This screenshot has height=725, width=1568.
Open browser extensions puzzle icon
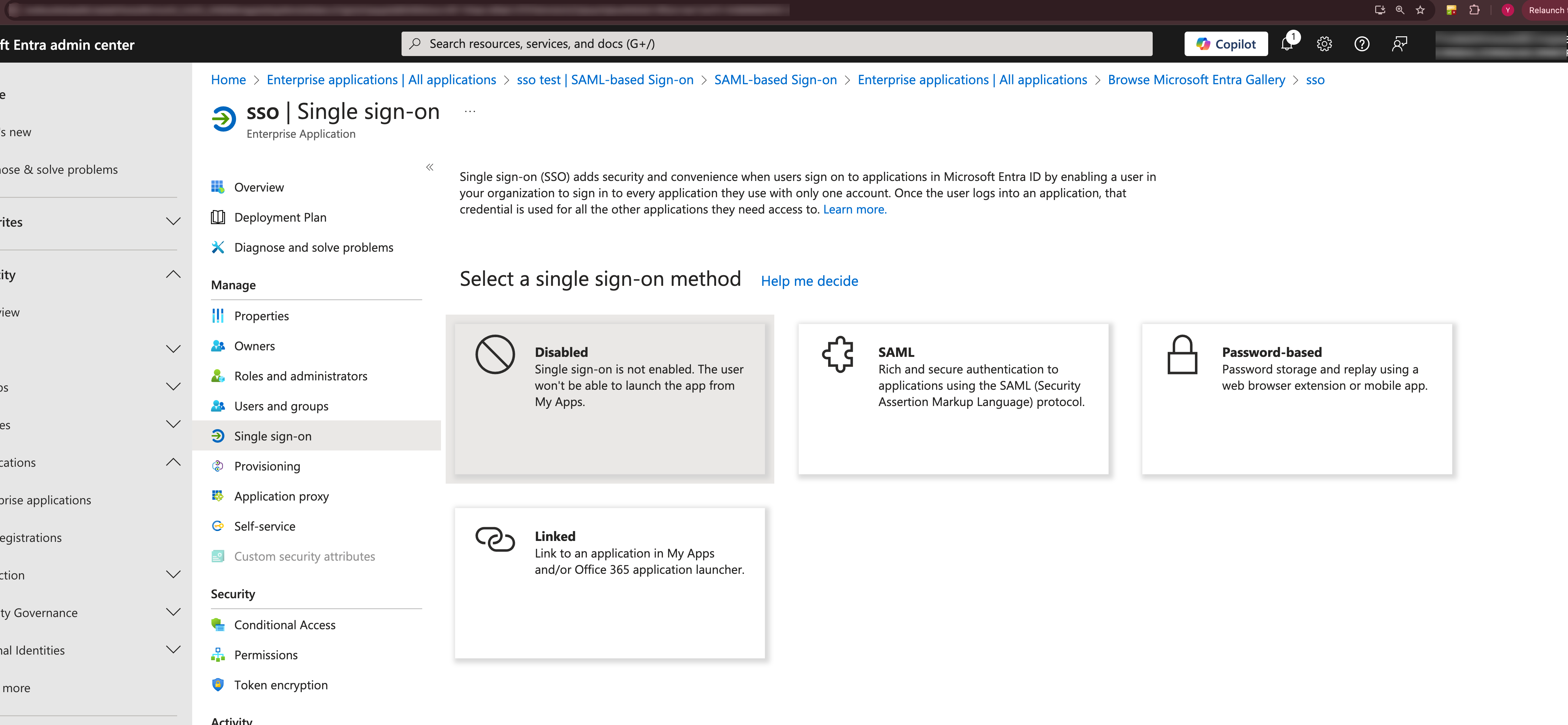(x=1474, y=10)
